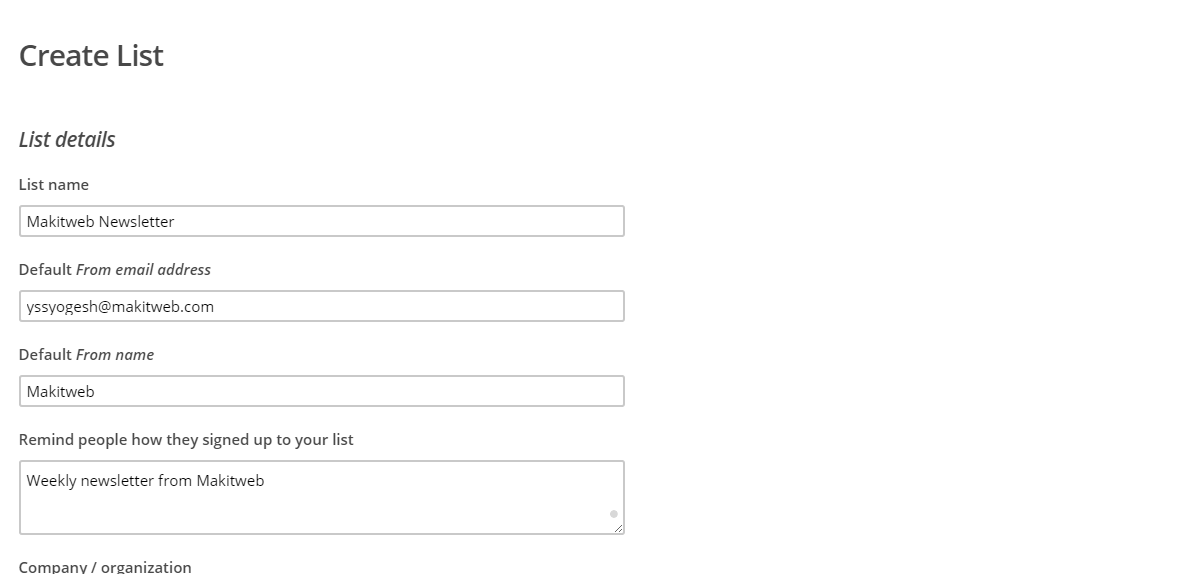Click inside the signup reminder textarea
This screenshot has width=1184, height=574.
point(322,497)
